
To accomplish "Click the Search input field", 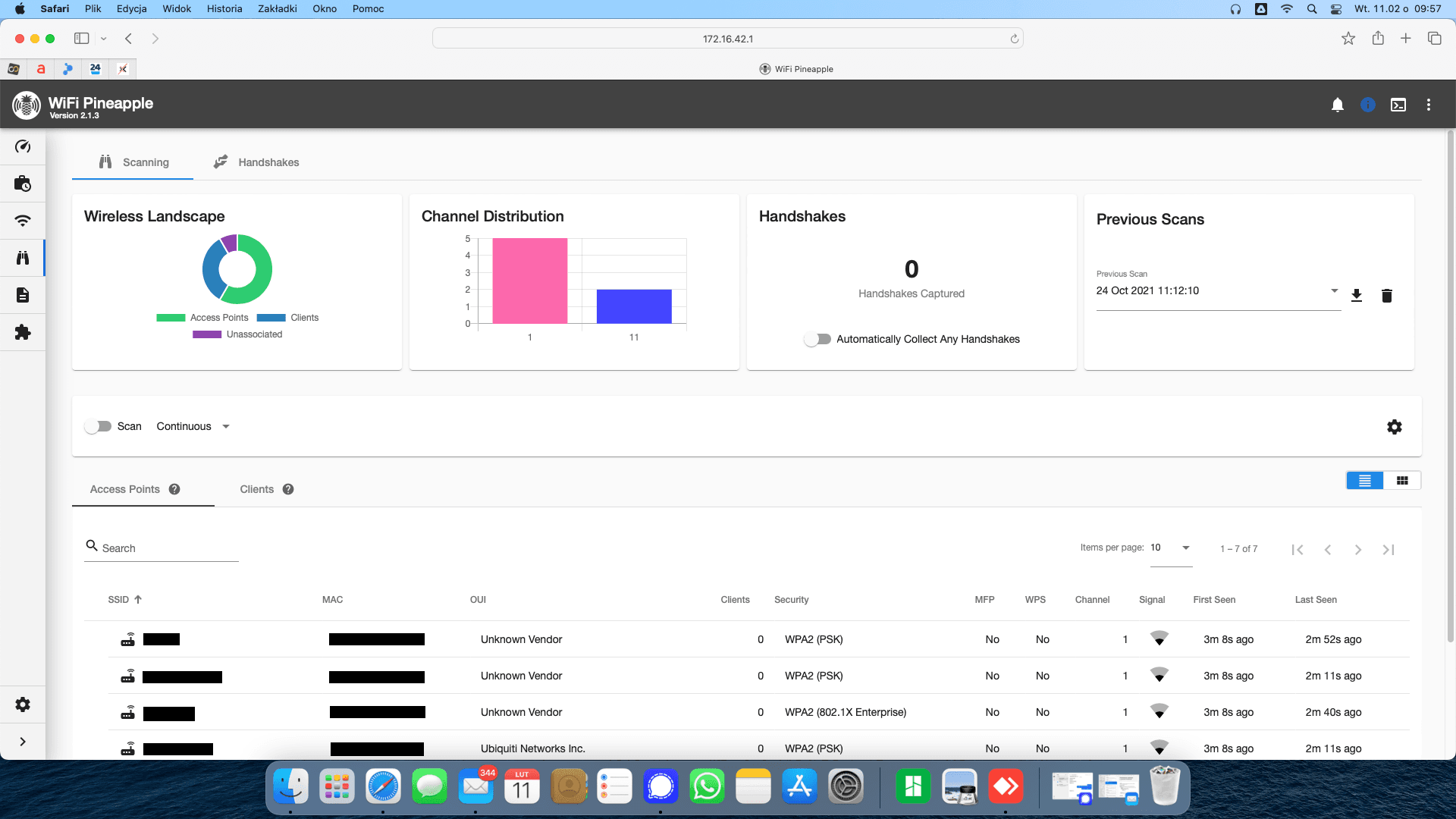I will [162, 548].
